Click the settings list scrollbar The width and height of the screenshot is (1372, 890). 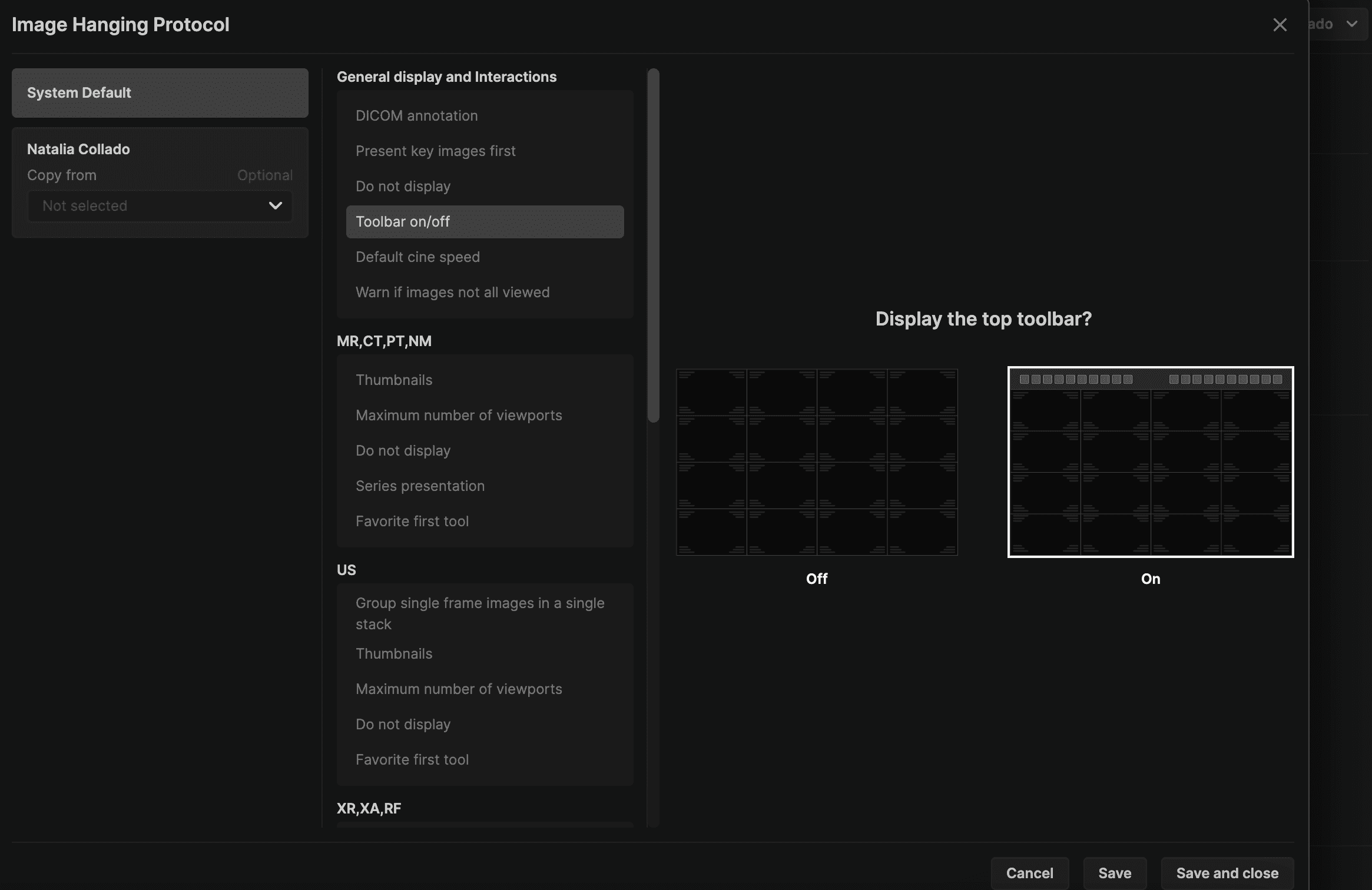653,245
